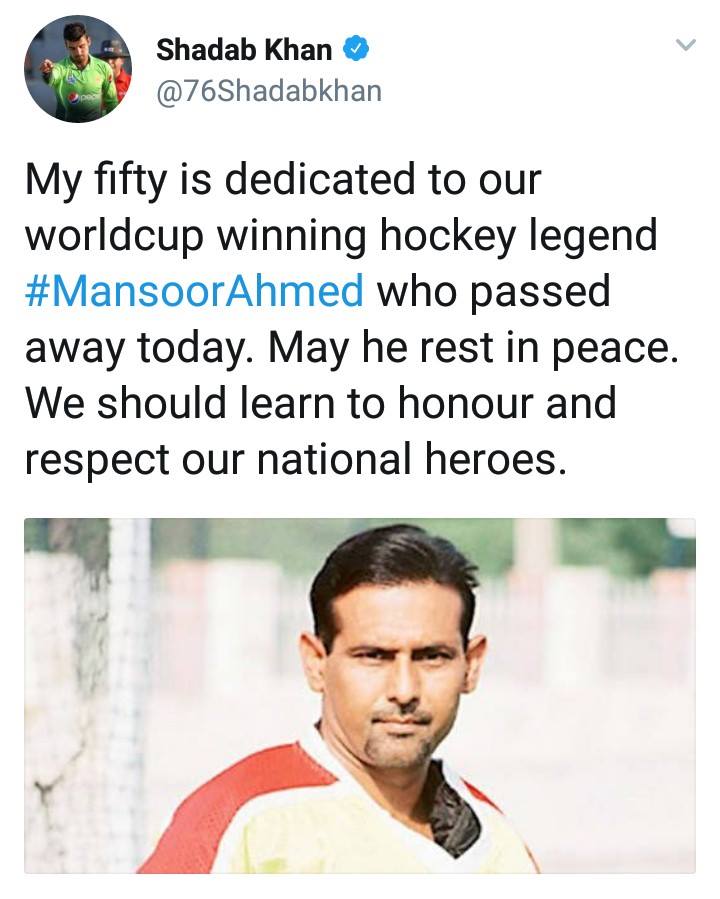720x899 pixels.
Task: Click the text "worldcup winning hockey legend"
Action: coord(341,236)
